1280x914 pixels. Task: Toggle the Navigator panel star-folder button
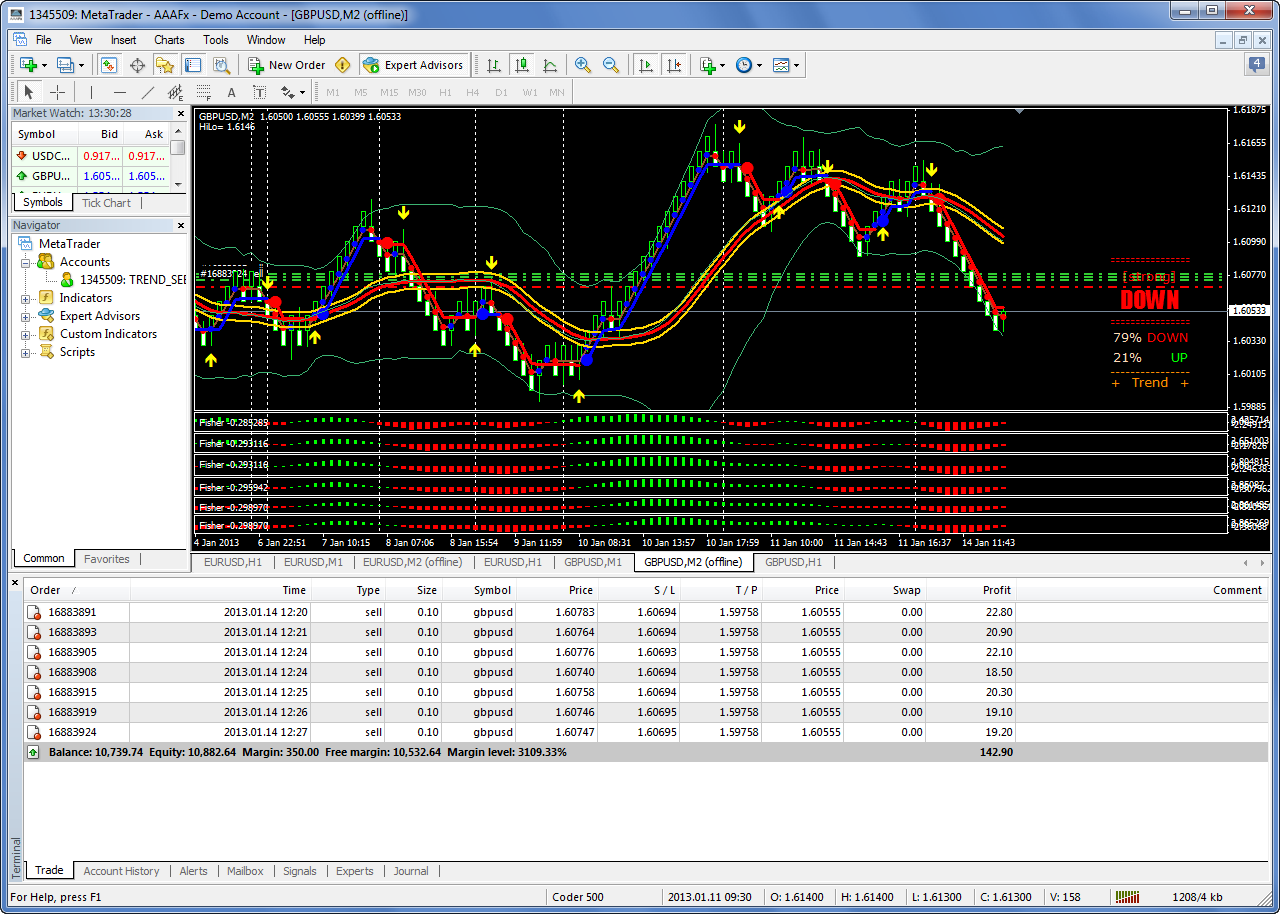tap(165, 65)
